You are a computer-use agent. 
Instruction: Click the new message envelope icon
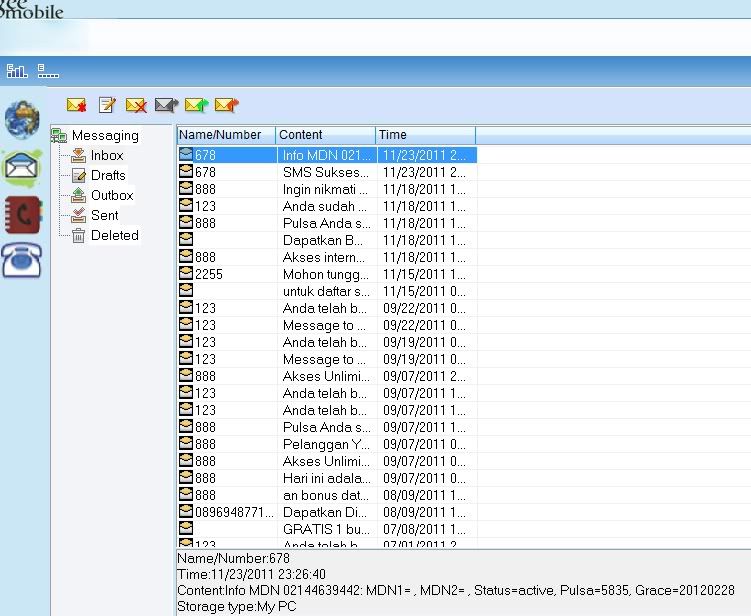(x=77, y=105)
